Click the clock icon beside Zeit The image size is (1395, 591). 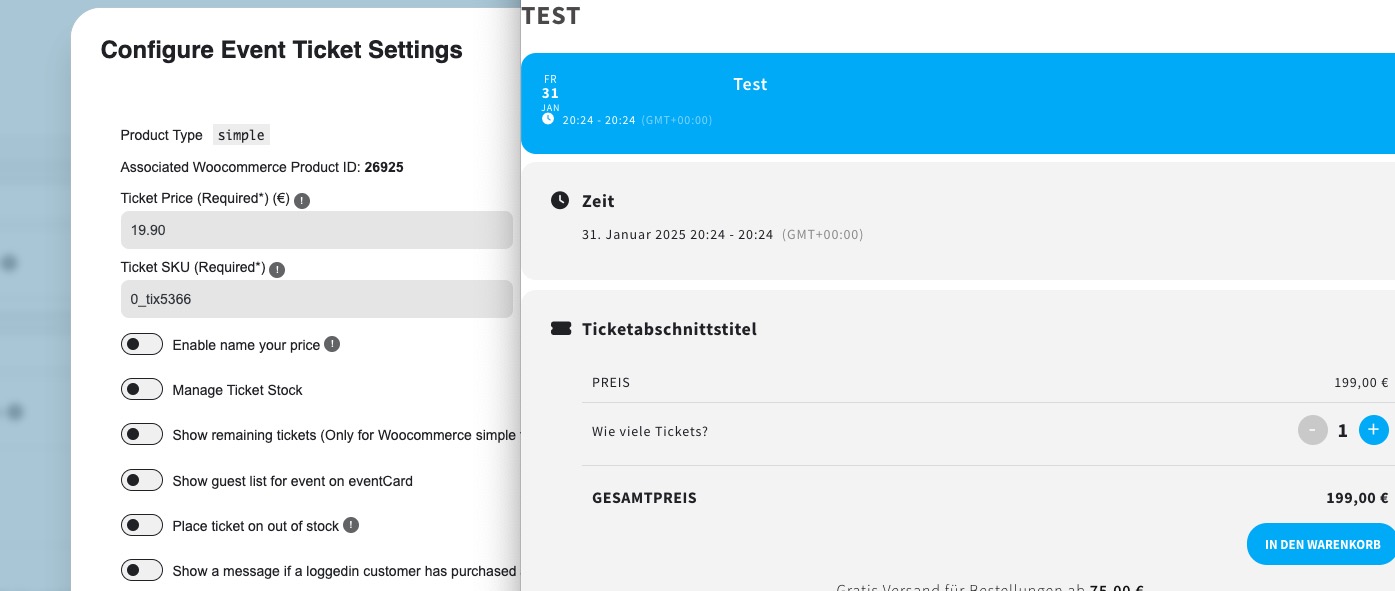(x=560, y=201)
